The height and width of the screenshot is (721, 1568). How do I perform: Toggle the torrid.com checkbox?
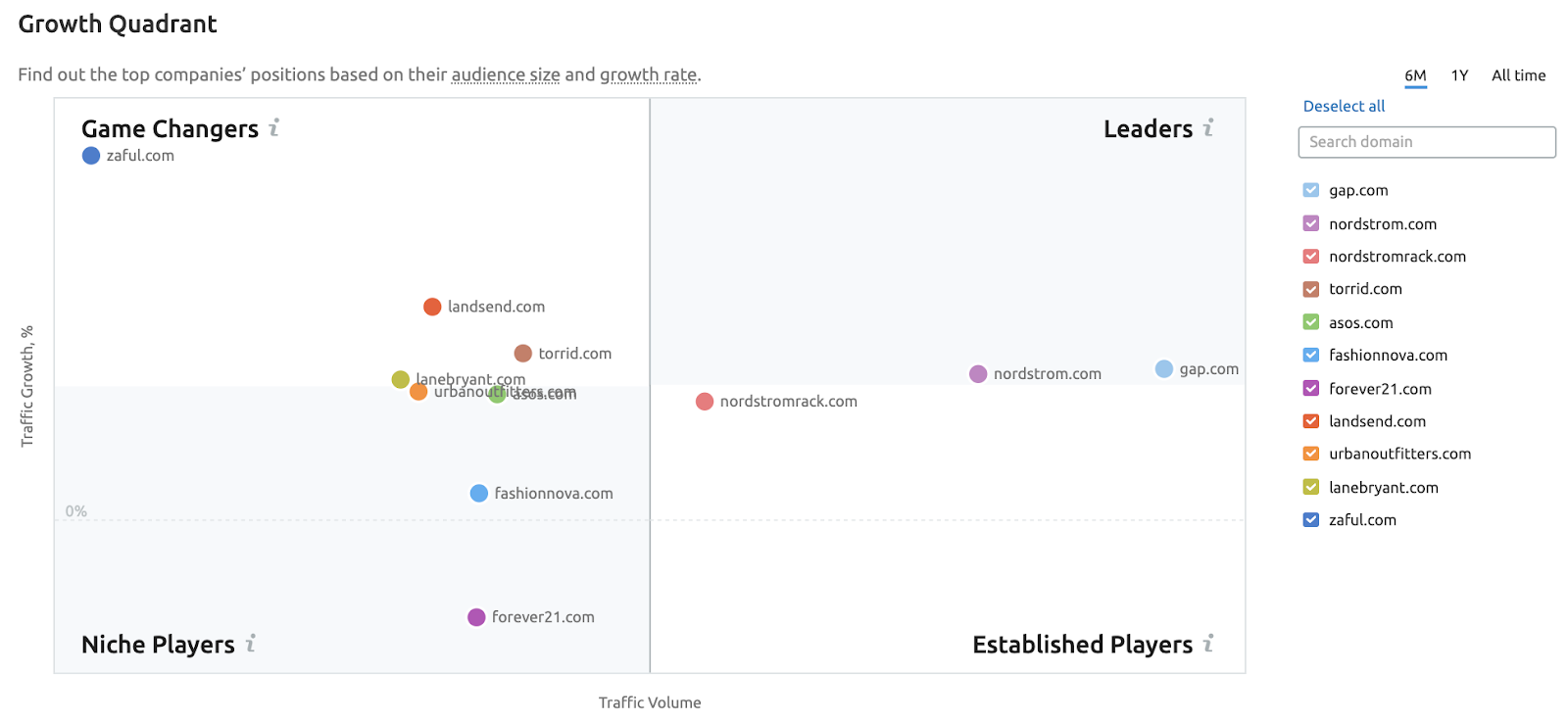coord(1311,289)
